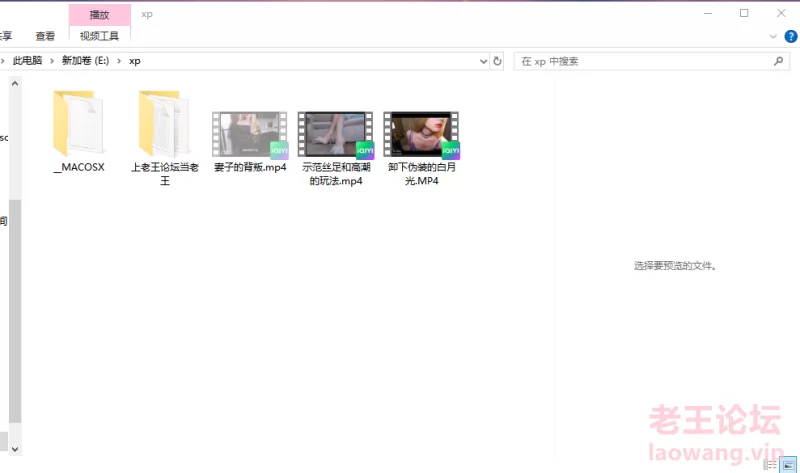Click the _MACOSX folder name label

pos(79,167)
